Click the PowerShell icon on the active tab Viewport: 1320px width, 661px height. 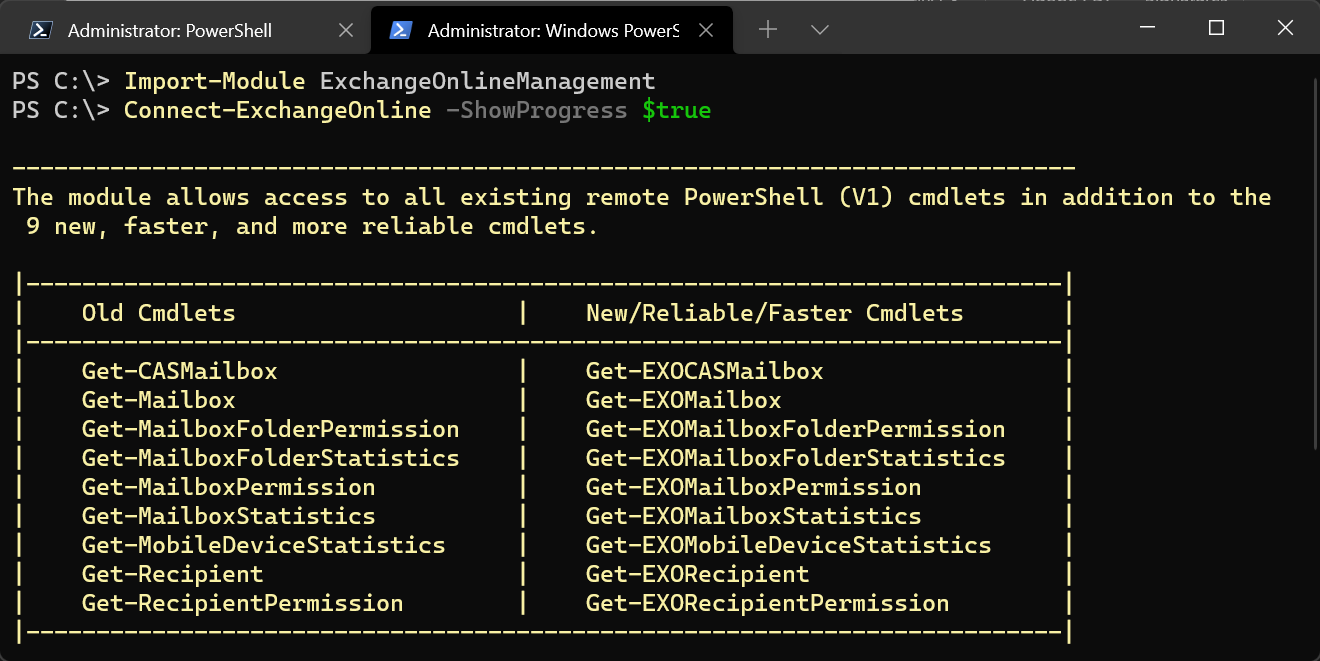pyautogui.click(x=400, y=30)
